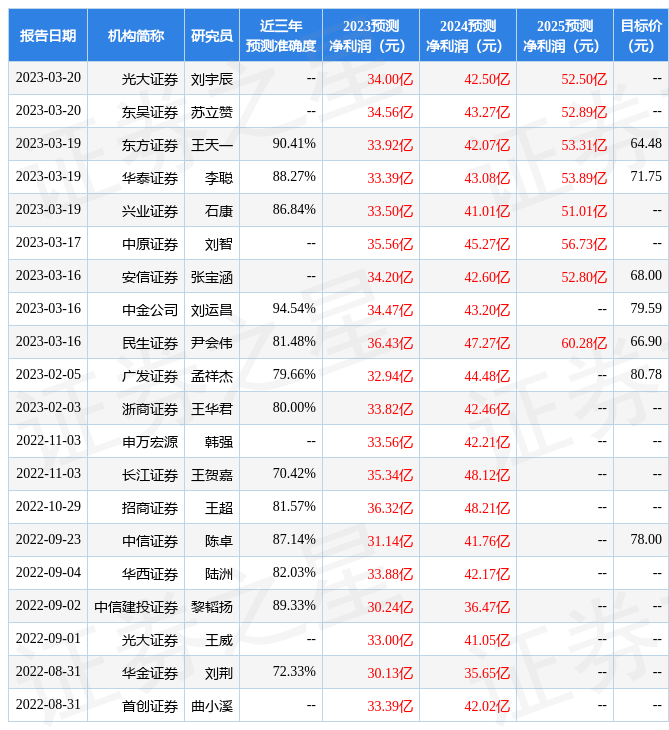The width and height of the screenshot is (669, 730).
Task: Open the 中金公司 institution entry
Action: [x=150, y=309]
